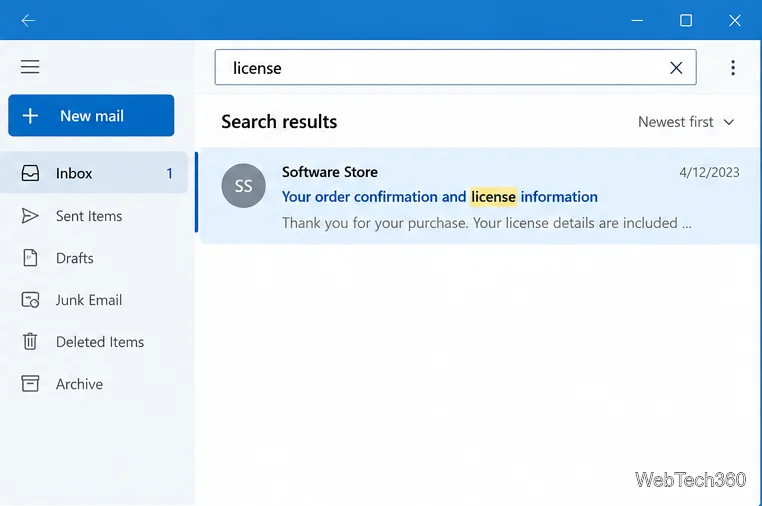Click the Inbox unread count 1
This screenshot has width=762, height=506.
pos(169,174)
